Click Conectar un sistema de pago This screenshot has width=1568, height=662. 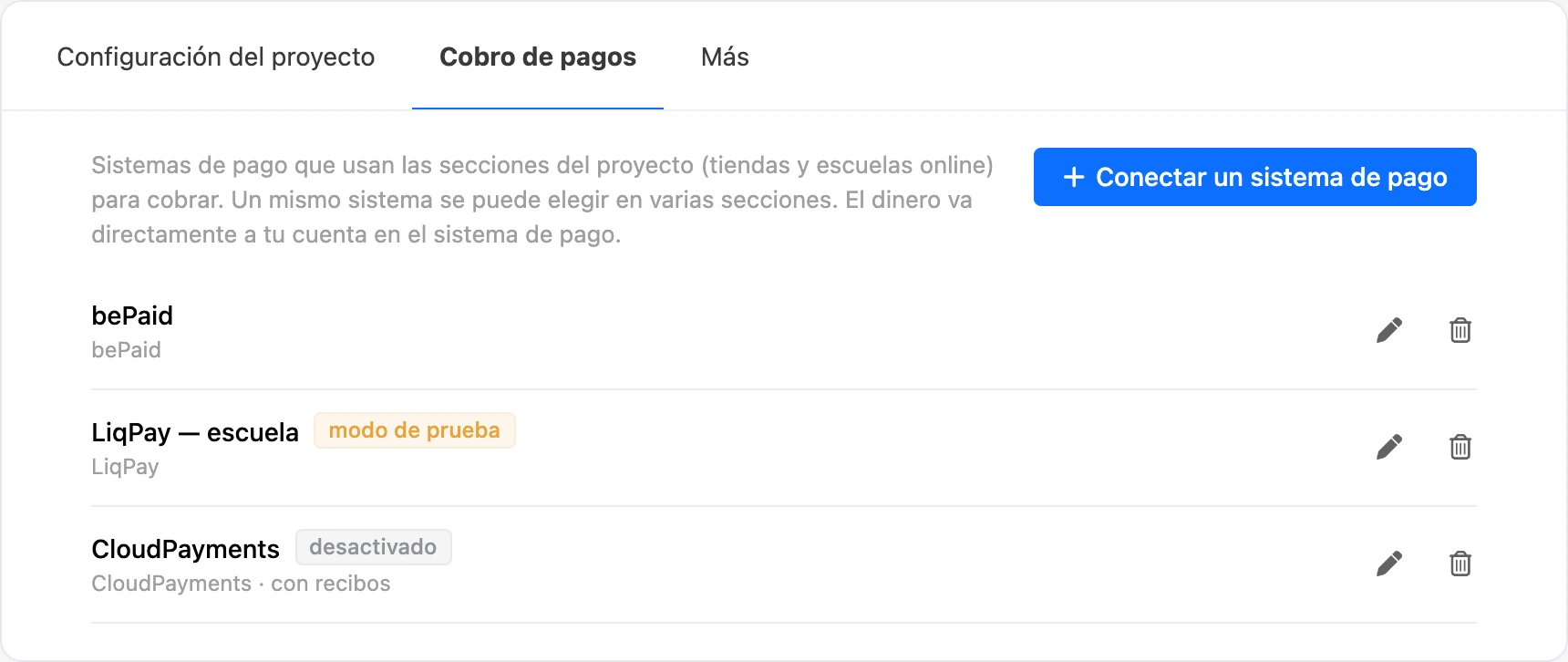coord(1254,177)
